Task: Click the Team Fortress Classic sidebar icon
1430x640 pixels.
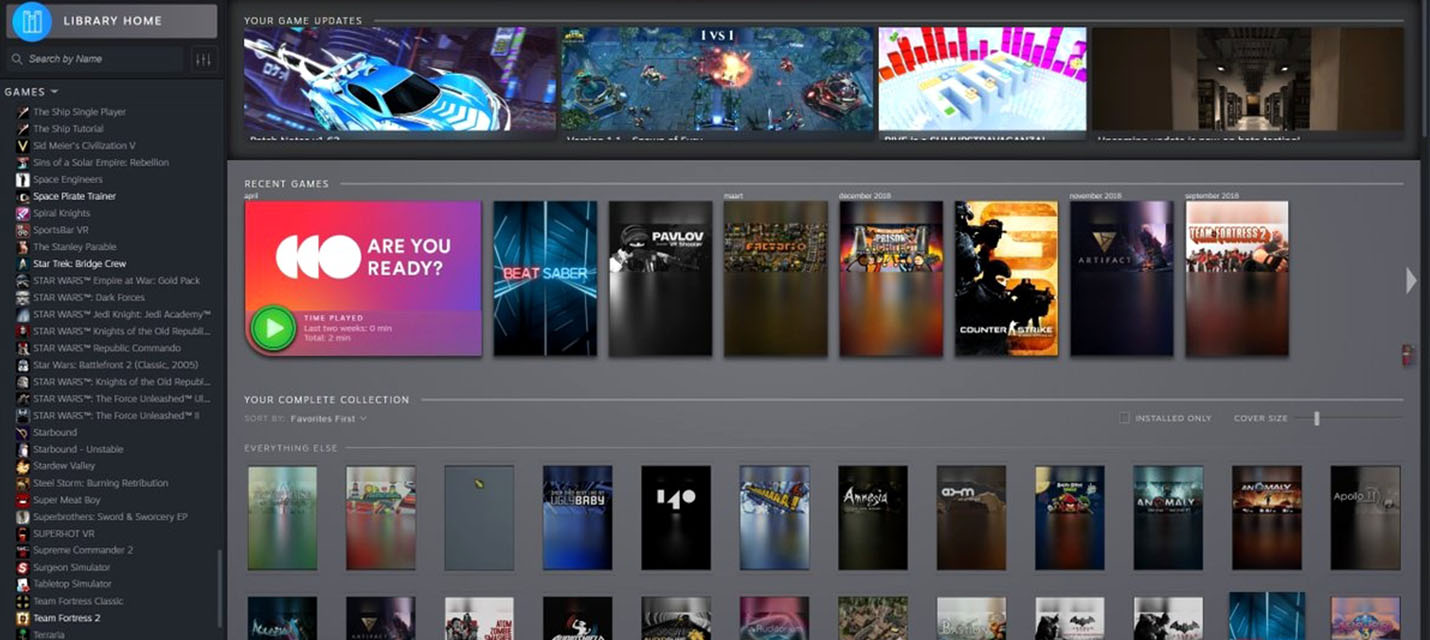Action: point(23,602)
